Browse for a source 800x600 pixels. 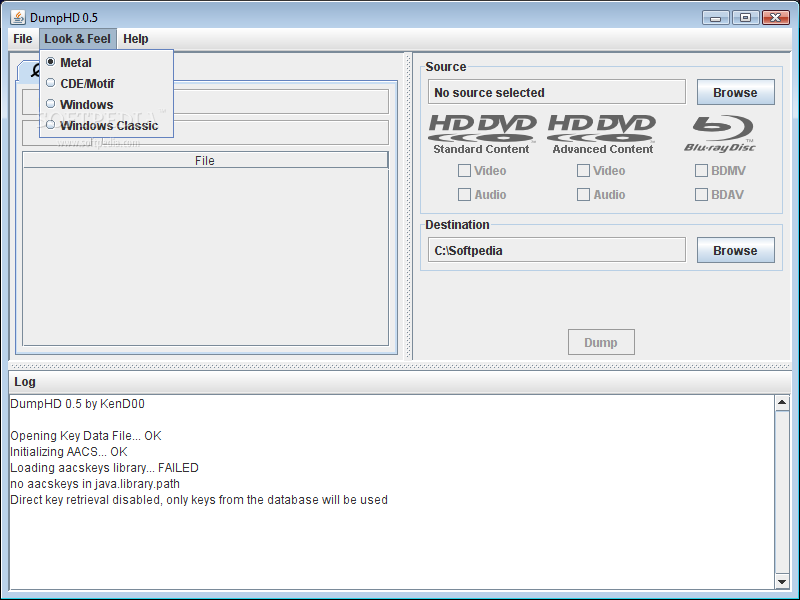coord(735,92)
